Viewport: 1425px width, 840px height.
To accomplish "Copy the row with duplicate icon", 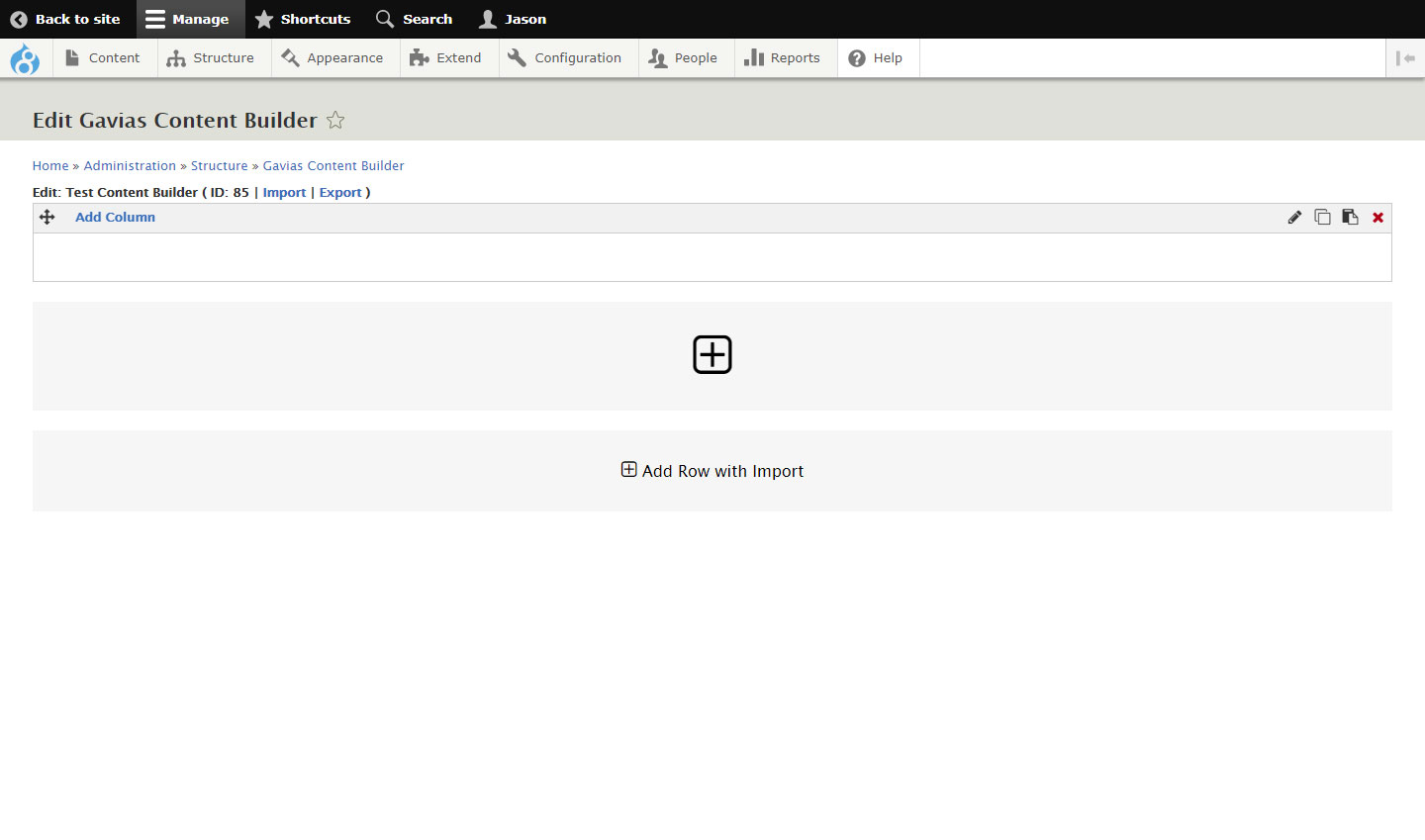I will pos(1322,217).
